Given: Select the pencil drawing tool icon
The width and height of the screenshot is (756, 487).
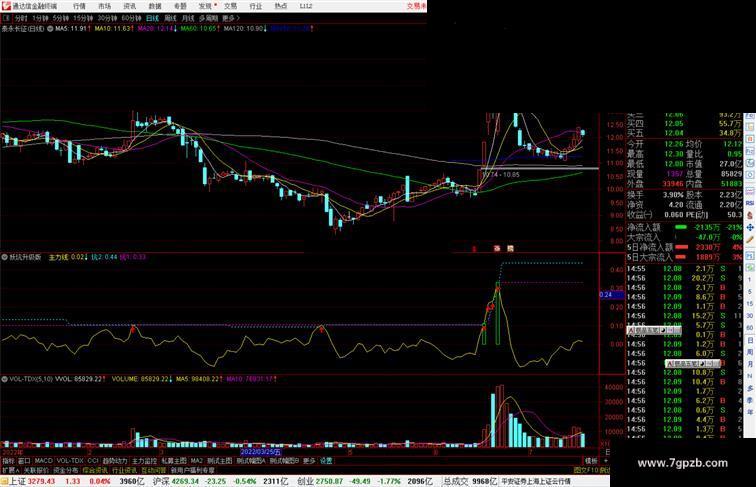Looking at the screenshot, I should coord(750,240).
